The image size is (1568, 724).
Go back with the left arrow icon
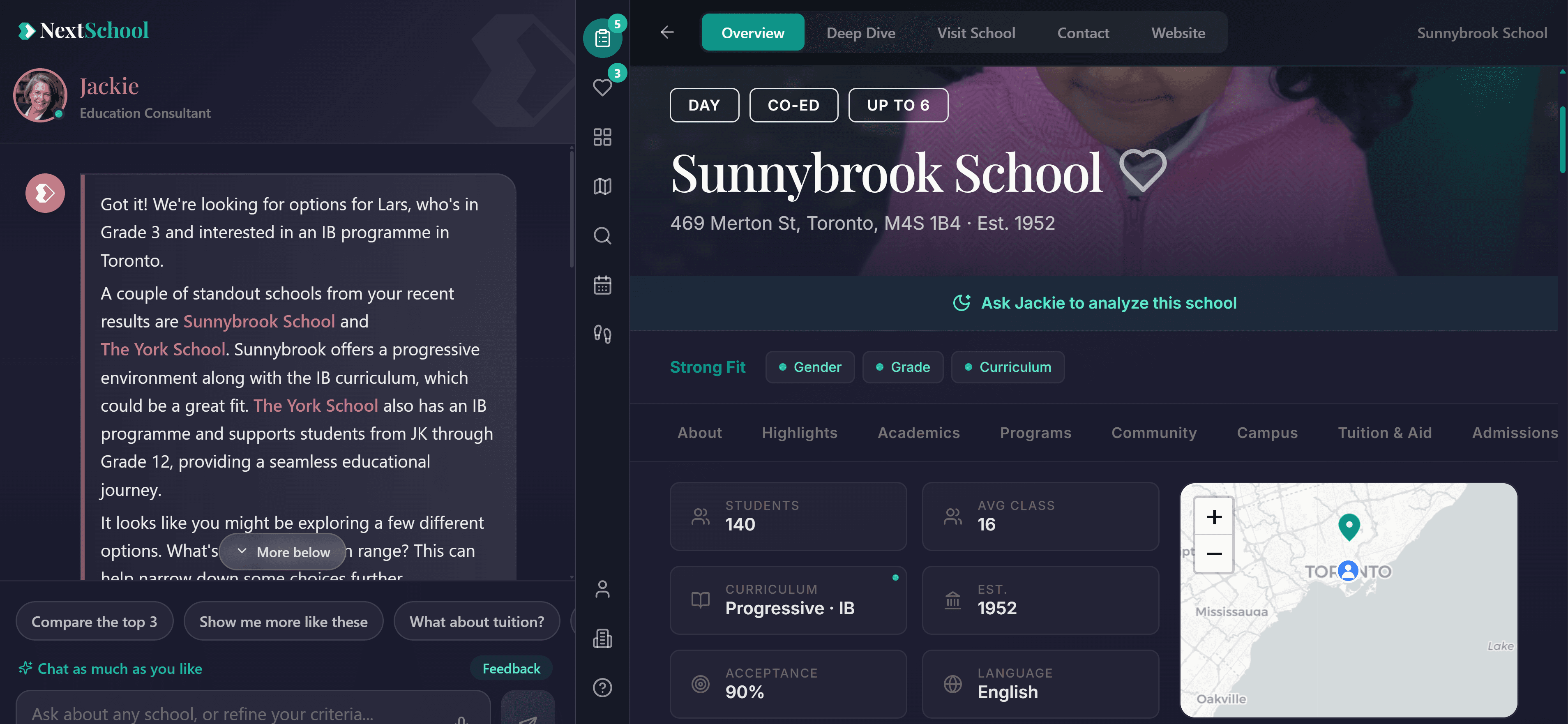pyautogui.click(x=667, y=32)
